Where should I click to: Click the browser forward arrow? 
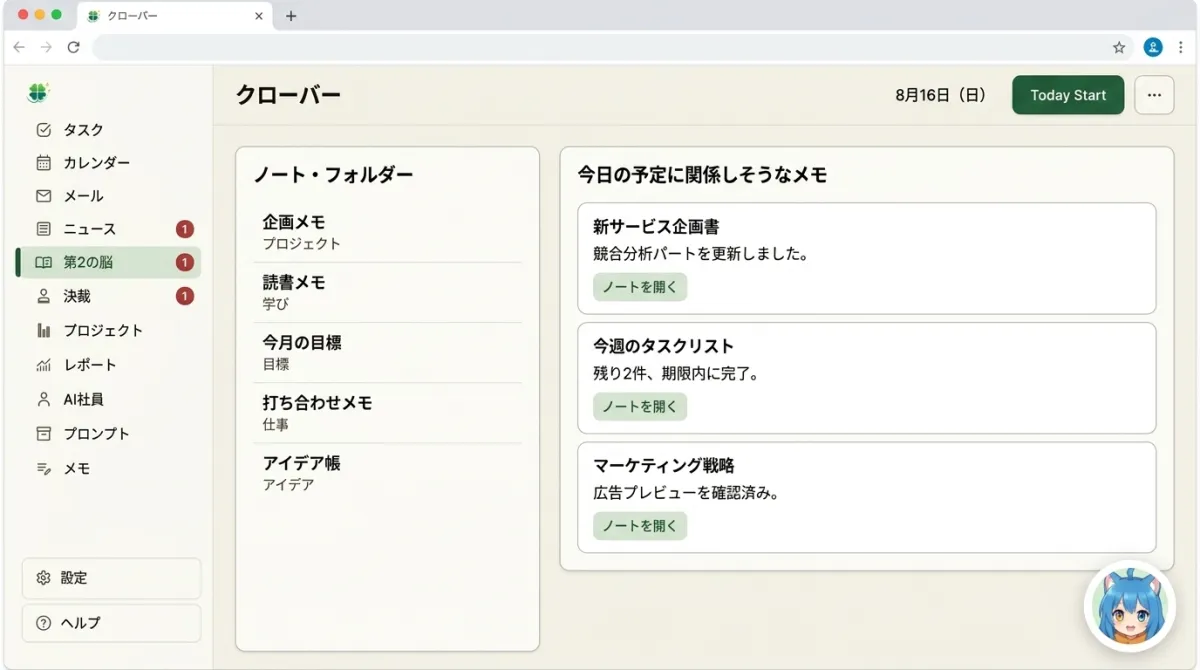point(46,47)
